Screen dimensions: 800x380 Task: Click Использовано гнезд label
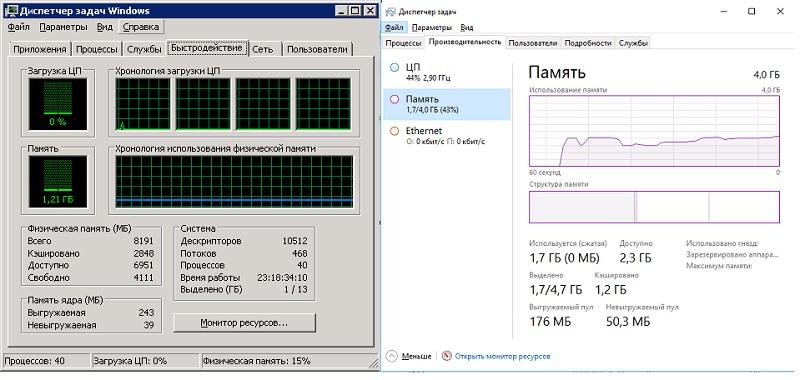coord(722,243)
